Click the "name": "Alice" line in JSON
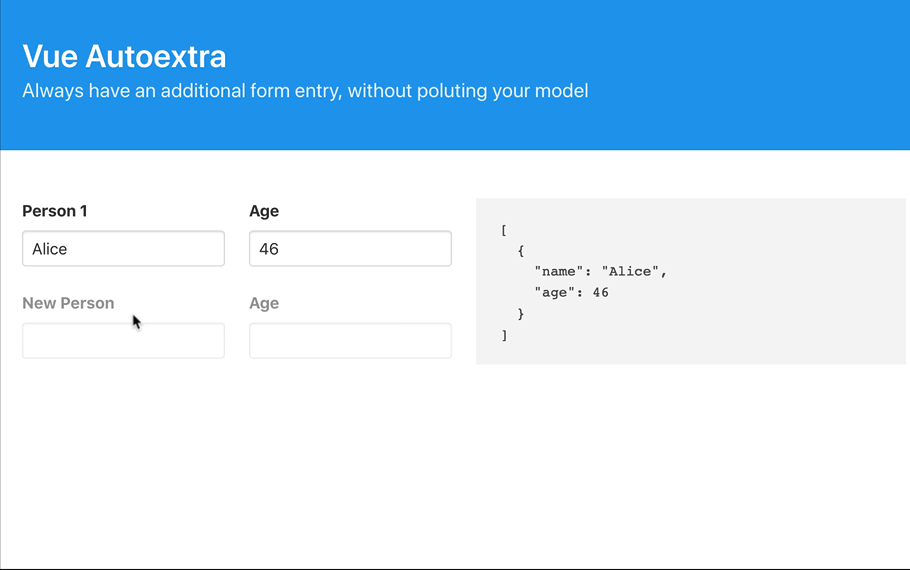 600,271
